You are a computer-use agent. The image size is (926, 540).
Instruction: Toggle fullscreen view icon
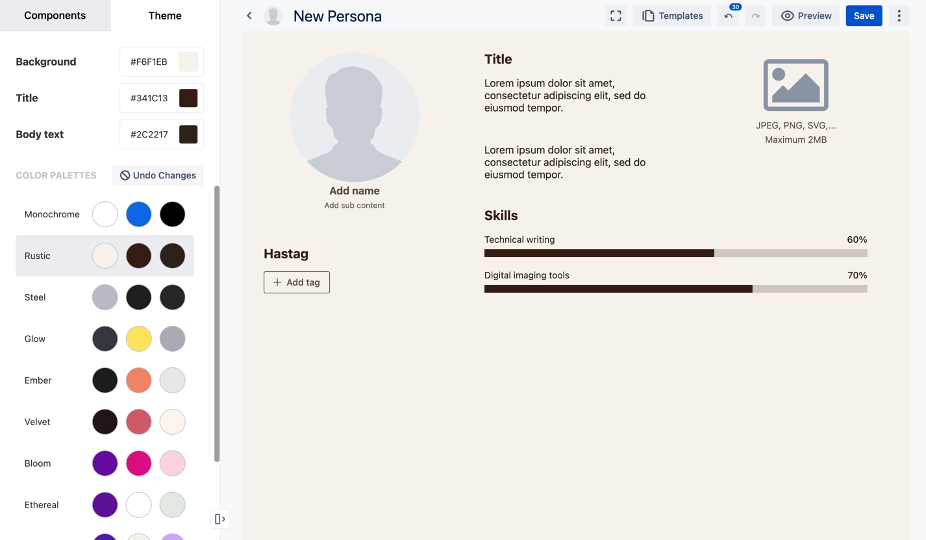pos(616,16)
